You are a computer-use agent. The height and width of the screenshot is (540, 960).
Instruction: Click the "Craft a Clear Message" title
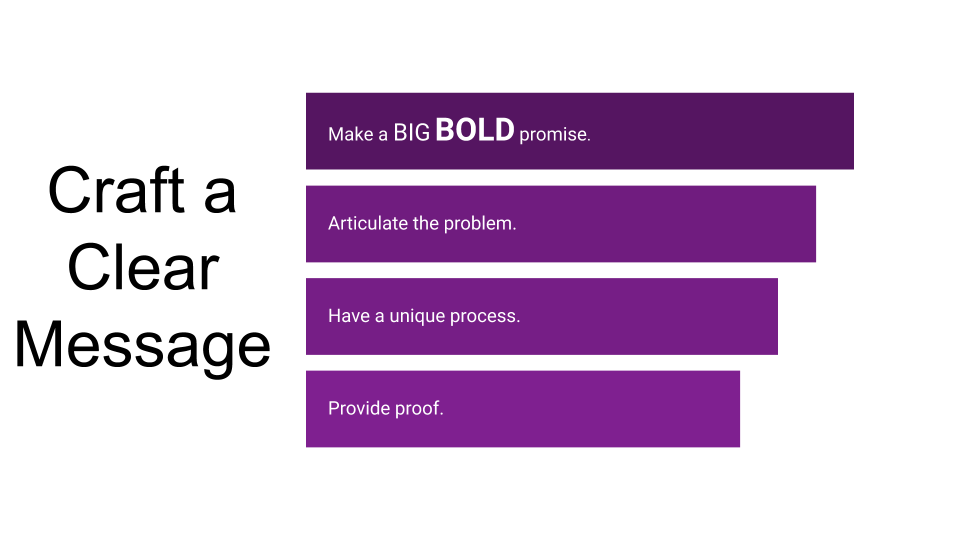(x=142, y=268)
